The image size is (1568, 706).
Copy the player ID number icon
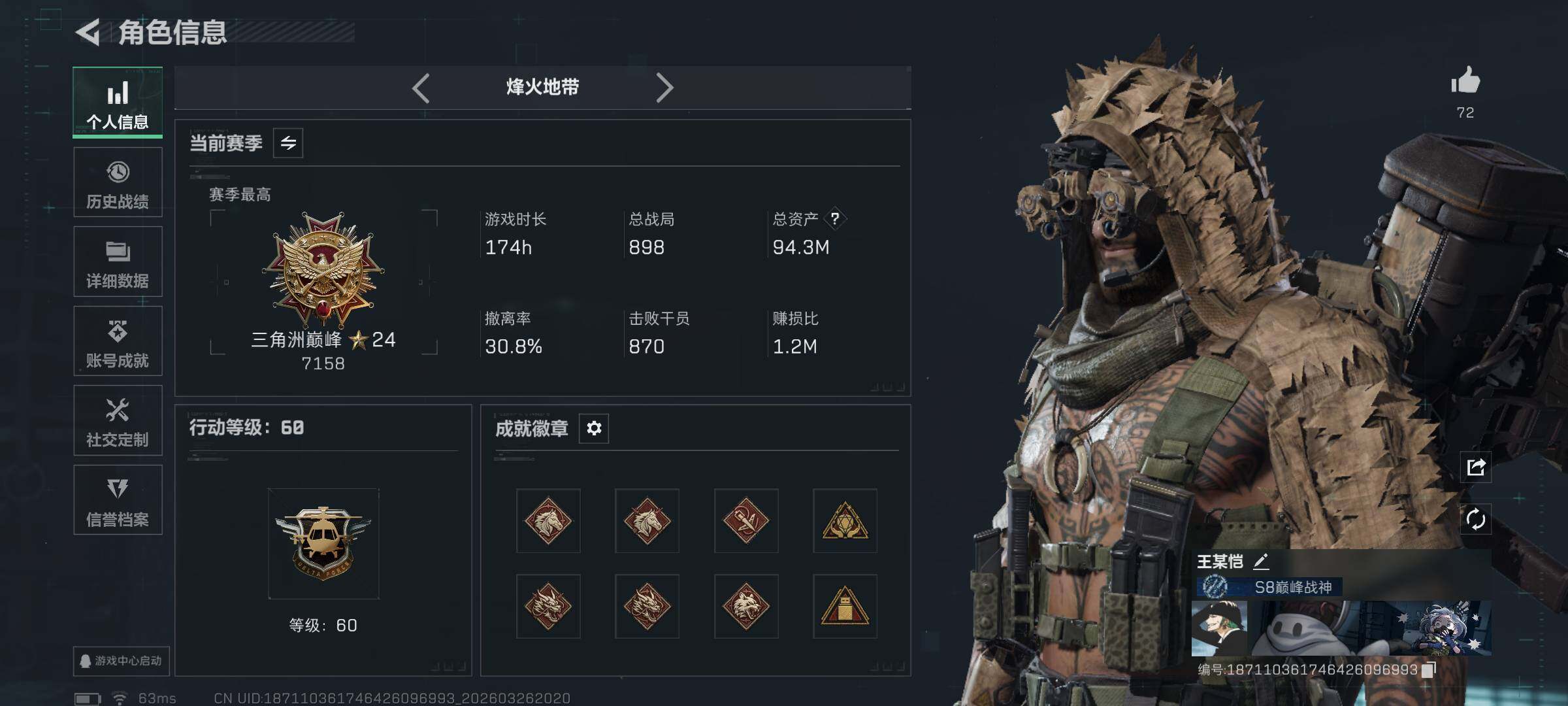click(x=1429, y=669)
